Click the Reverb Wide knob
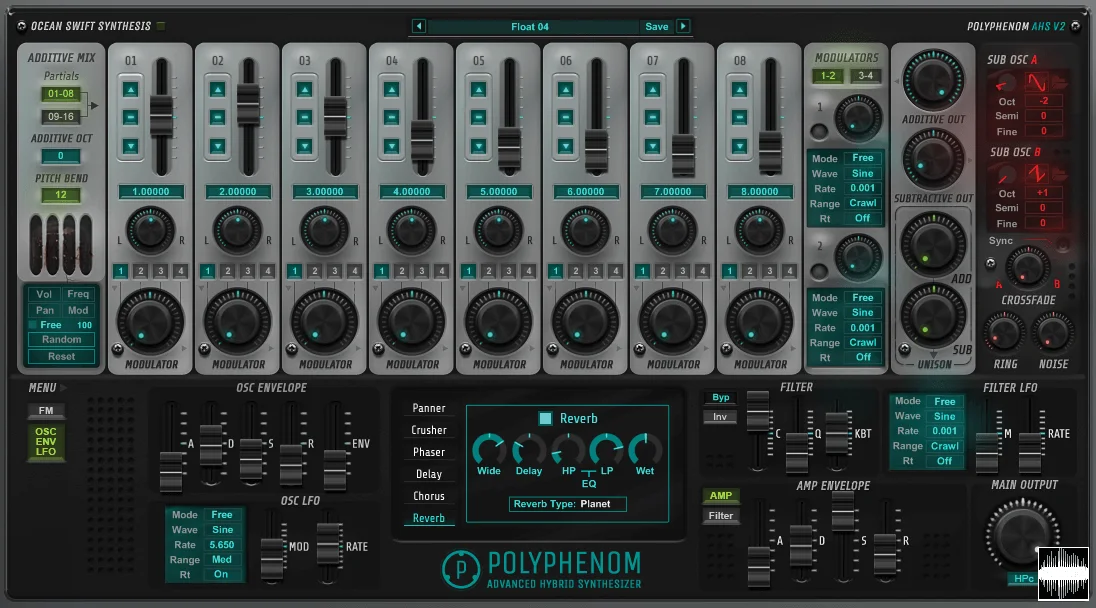 (x=489, y=449)
